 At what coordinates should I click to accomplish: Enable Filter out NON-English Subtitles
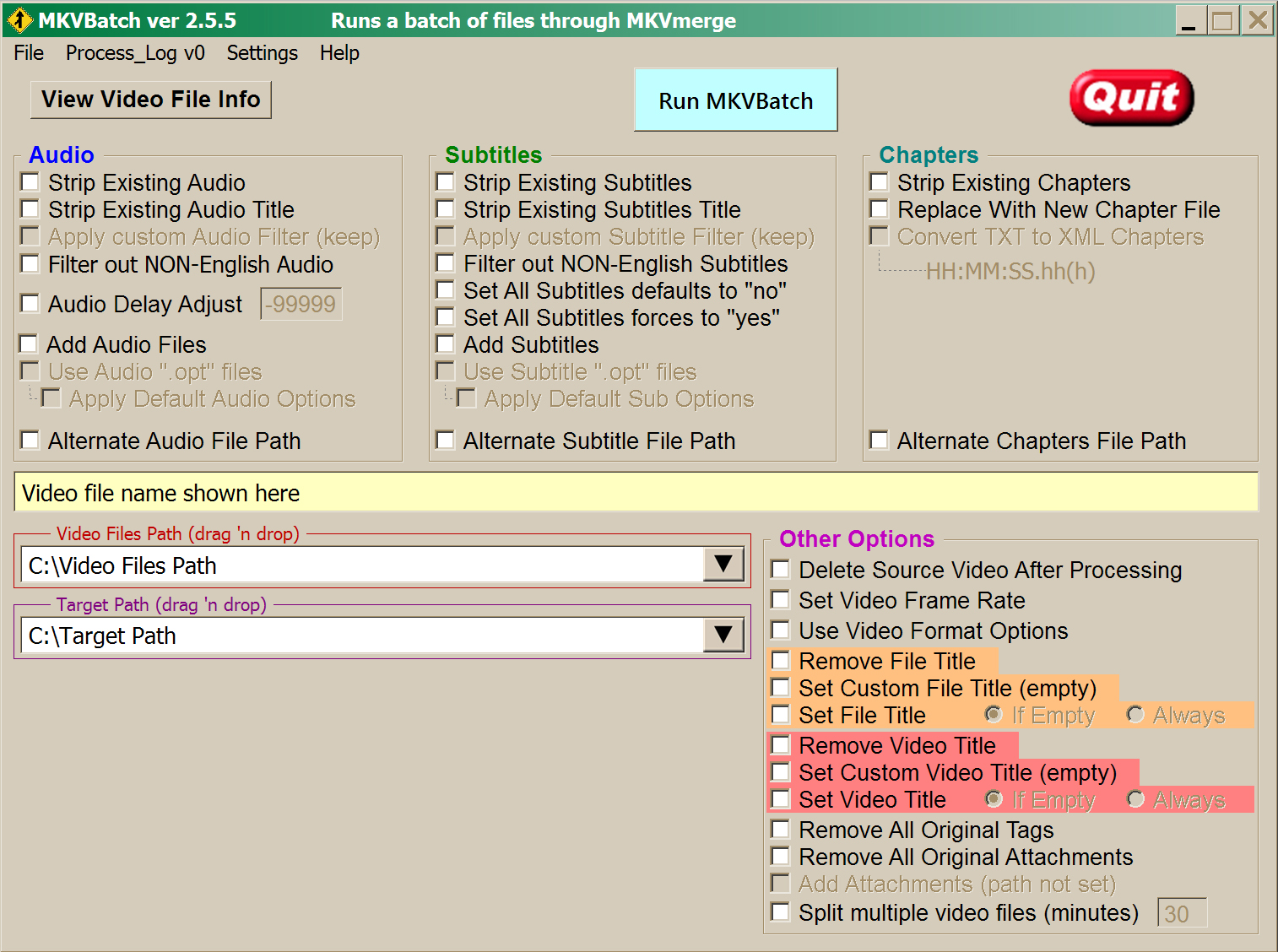tap(446, 263)
